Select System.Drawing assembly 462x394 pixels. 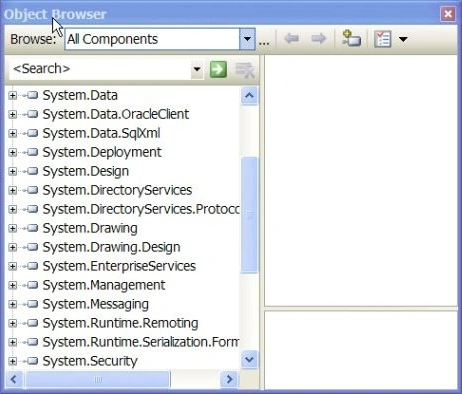coord(90,229)
